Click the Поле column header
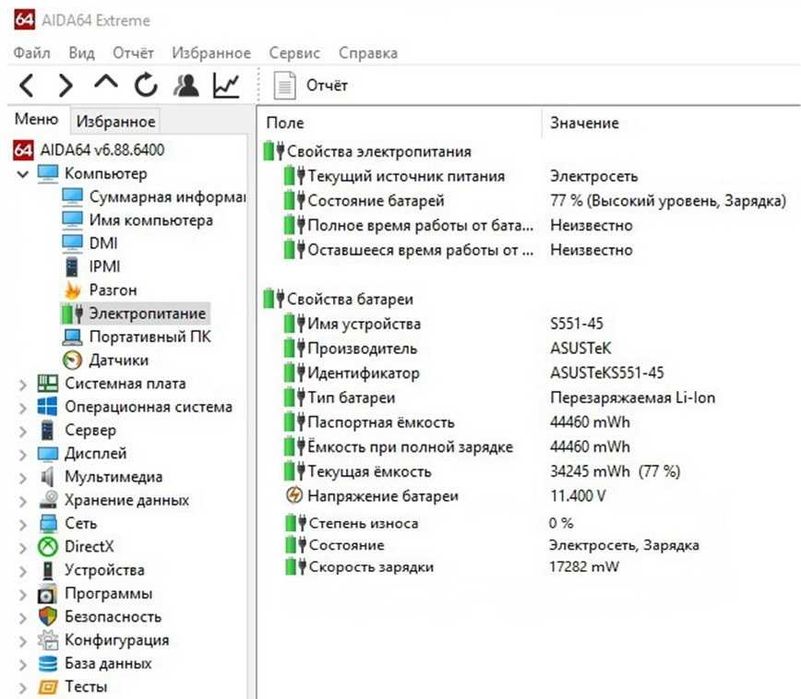Screen dimensions: 801x699 [285, 123]
